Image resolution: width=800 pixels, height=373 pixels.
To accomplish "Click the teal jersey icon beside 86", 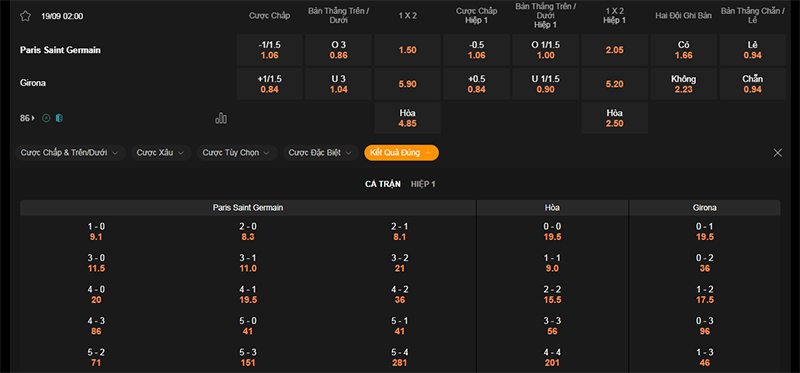I will 59,118.
